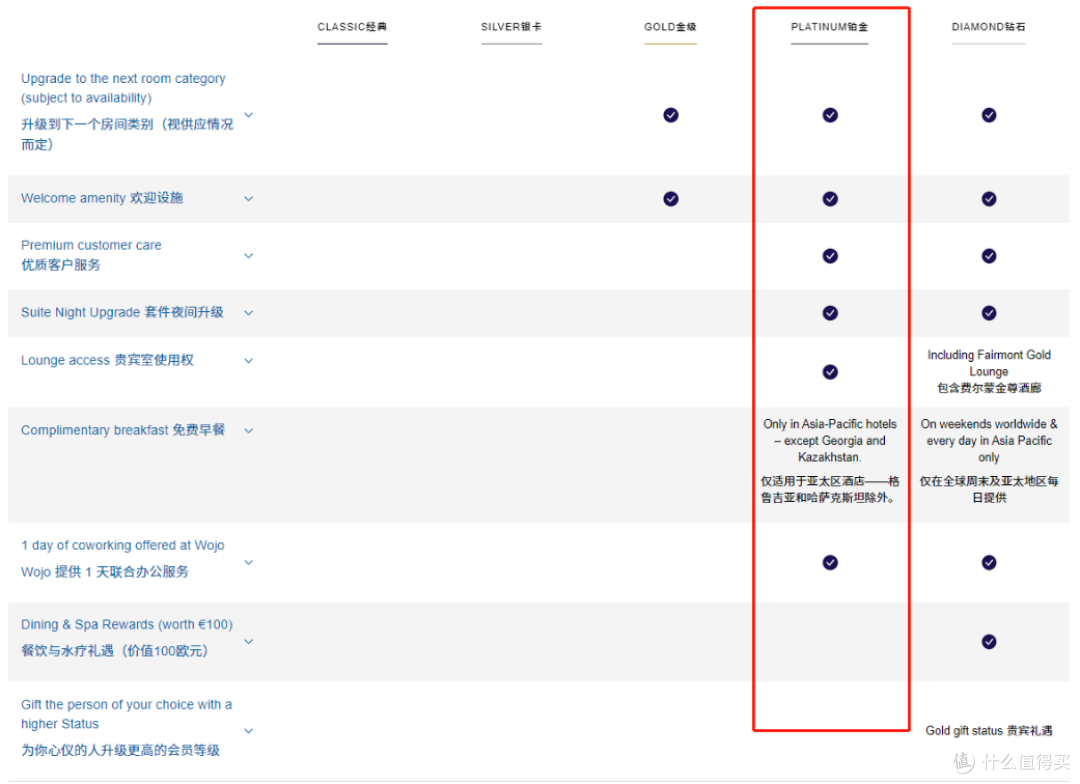Click Diamond checkmark for Dining & Spa Rewards
Viewport: 1080px width, 784px height.
989,642
